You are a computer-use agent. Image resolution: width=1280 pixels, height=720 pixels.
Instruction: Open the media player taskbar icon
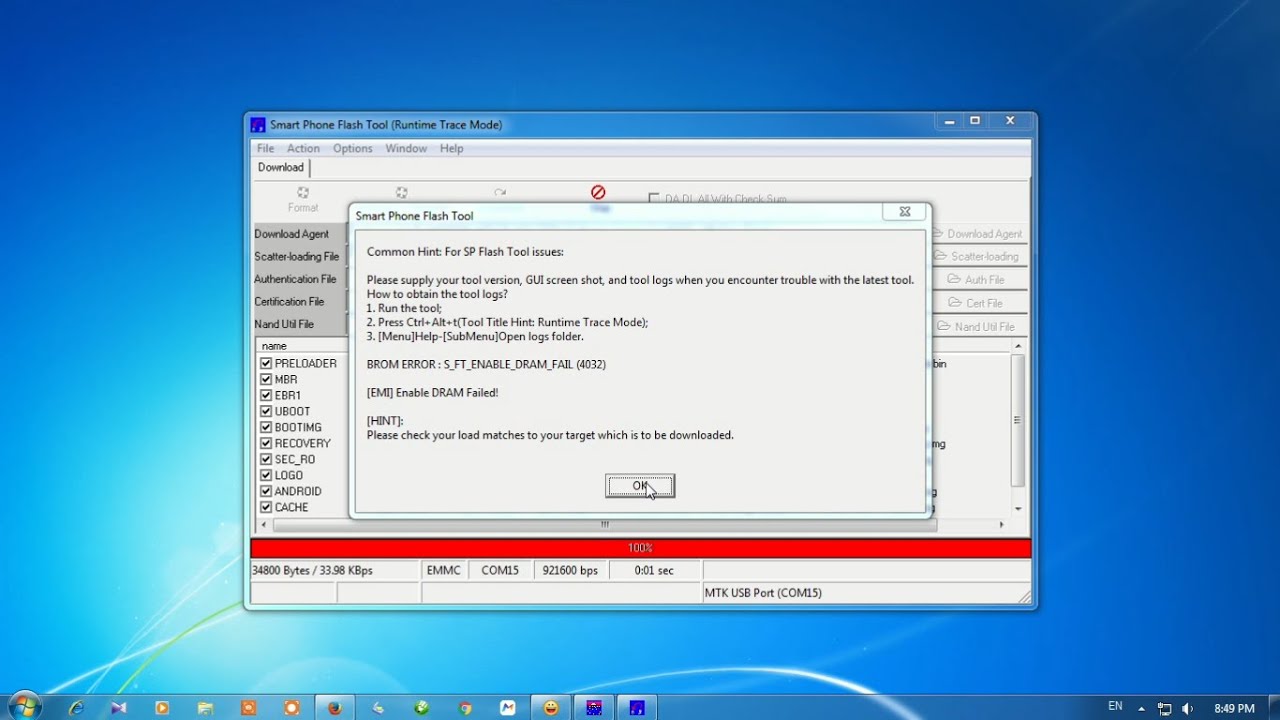tap(162, 707)
